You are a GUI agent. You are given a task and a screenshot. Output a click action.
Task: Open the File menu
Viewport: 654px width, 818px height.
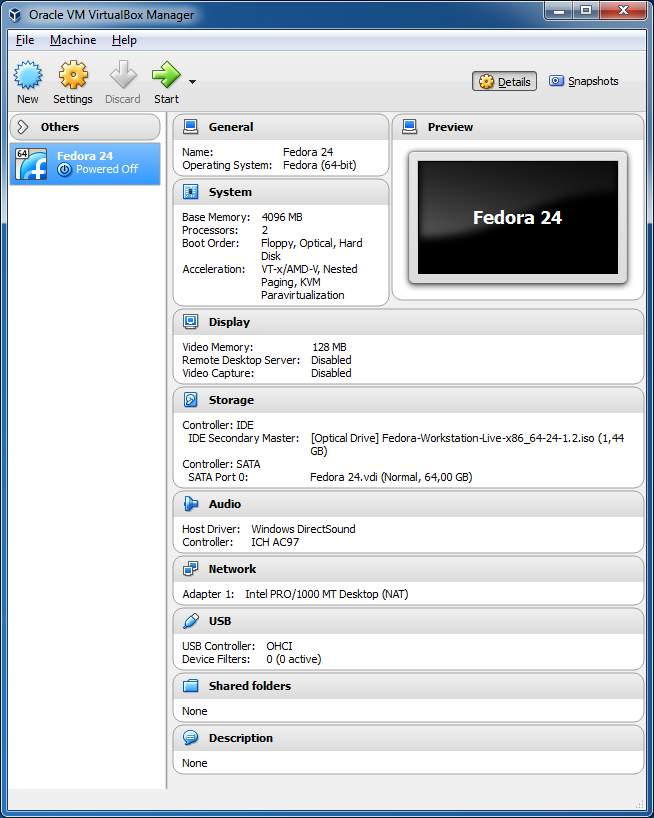25,40
